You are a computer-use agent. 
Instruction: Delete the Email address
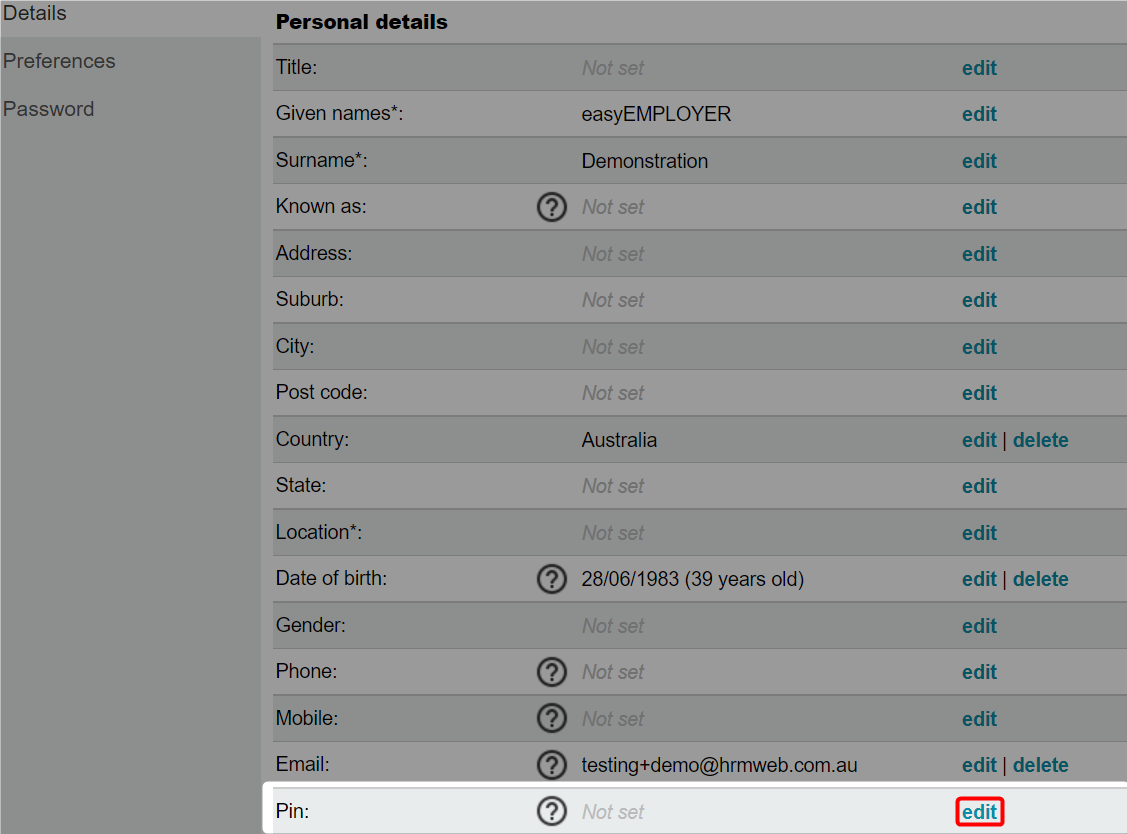1041,765
